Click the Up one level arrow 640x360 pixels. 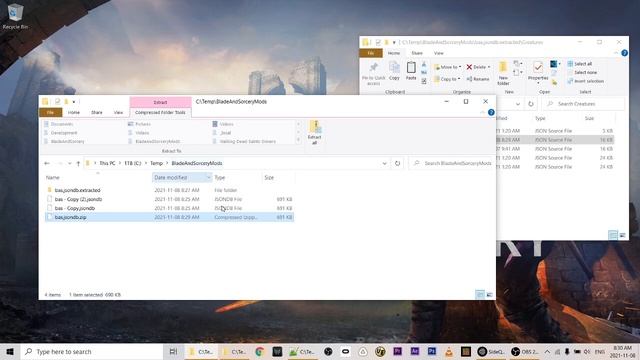point(78,163)
